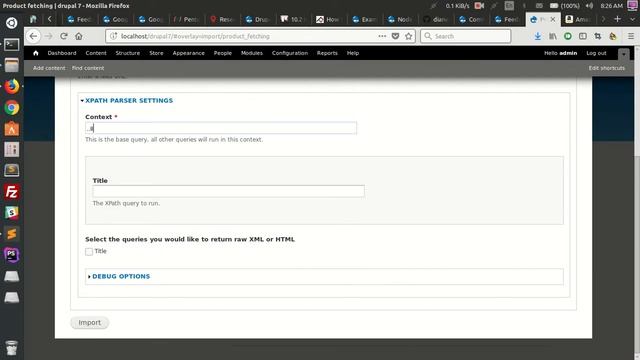The width and height of the screenshot is (640, 360).
Task: Open the Firefox home page
Action: [x=79, y=36]
